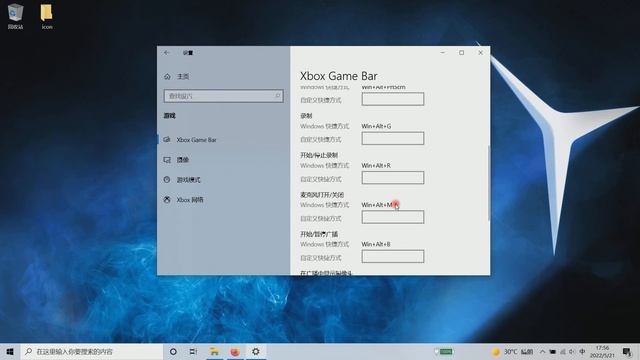This screenshot has height=360, width=640.
Task: Go back with the Settings back arrow
Action: pos(167,53)
